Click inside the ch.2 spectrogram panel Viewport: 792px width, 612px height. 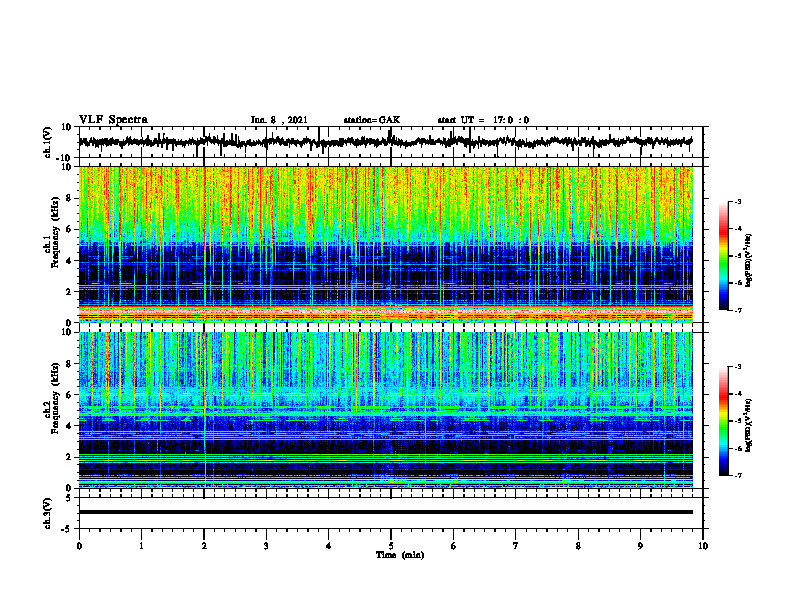385,410
